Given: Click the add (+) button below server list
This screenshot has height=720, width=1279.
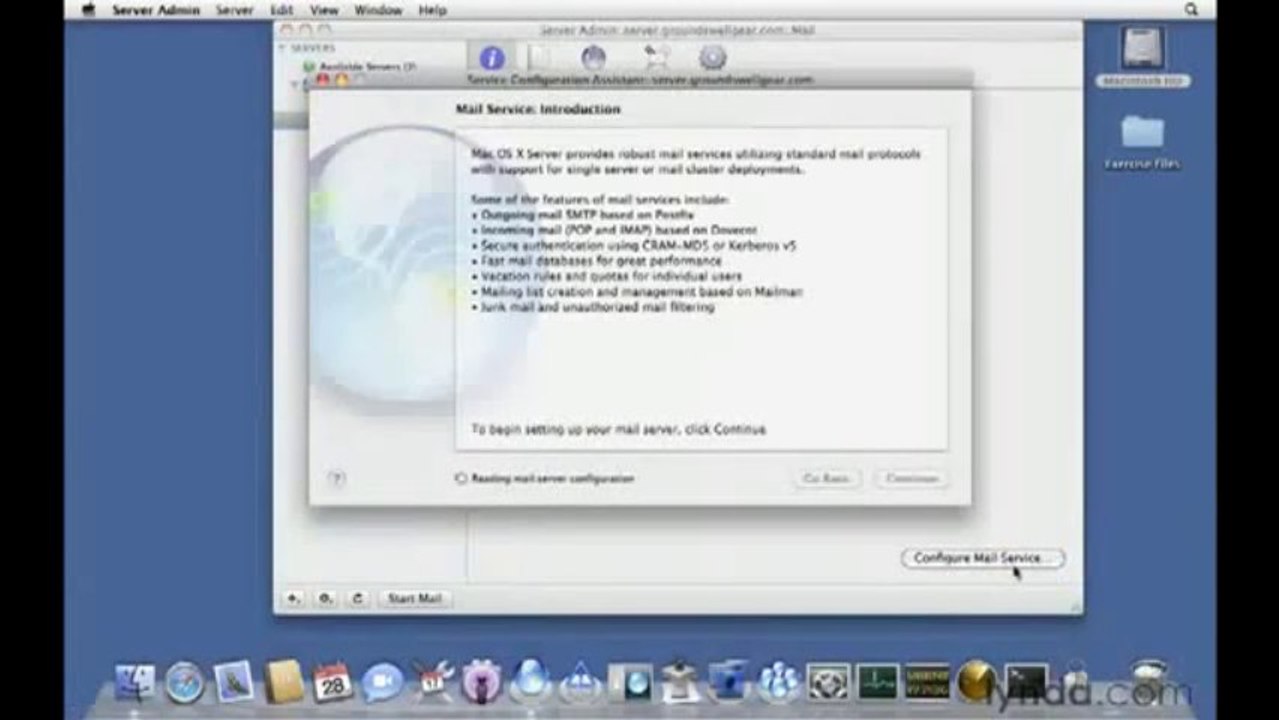Looking at the screenshot, I should pyautogui.click(x=293, y=598).
